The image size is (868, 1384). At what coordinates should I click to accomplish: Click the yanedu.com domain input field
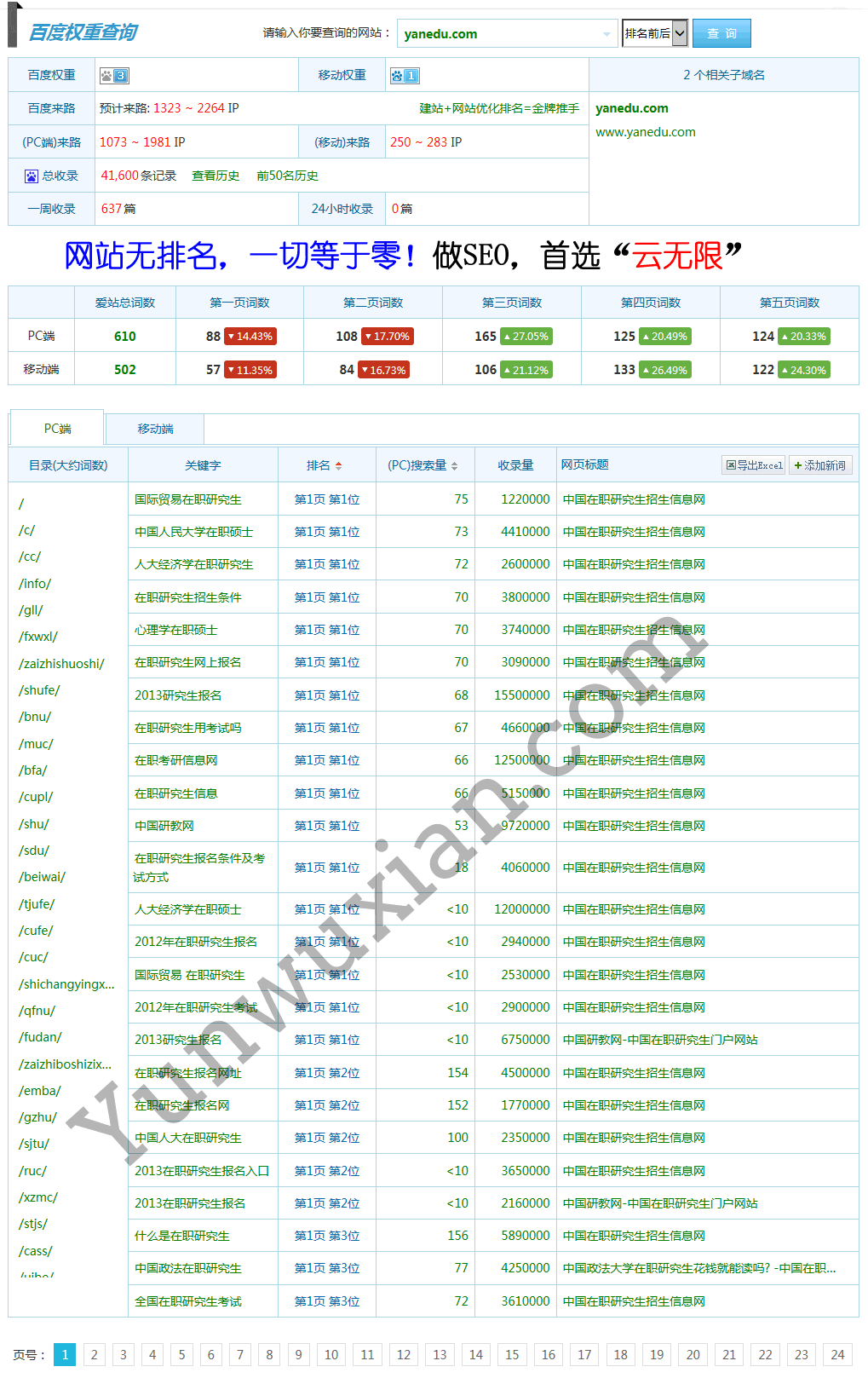508,34
